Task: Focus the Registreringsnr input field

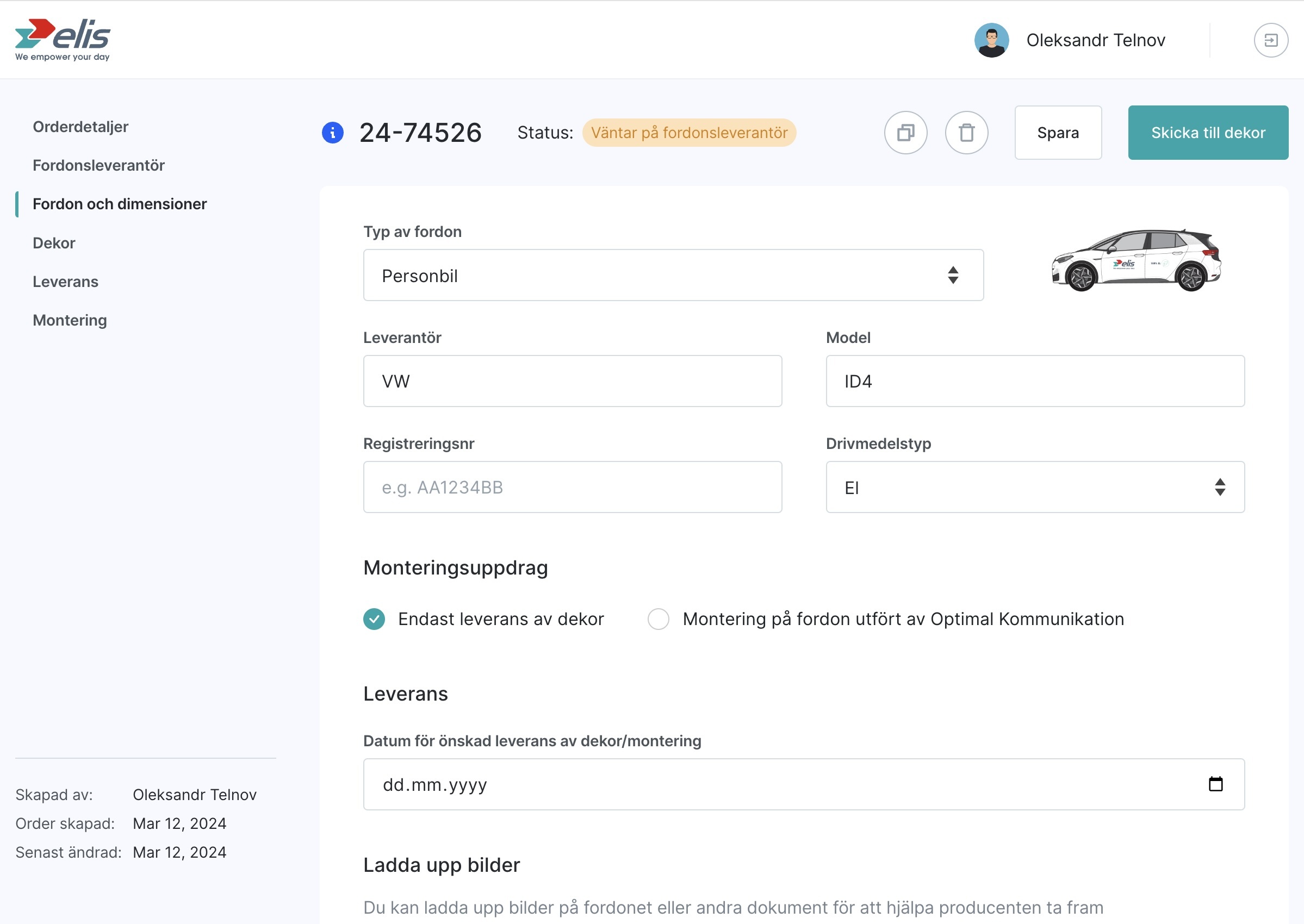Action: pos(573,487)
